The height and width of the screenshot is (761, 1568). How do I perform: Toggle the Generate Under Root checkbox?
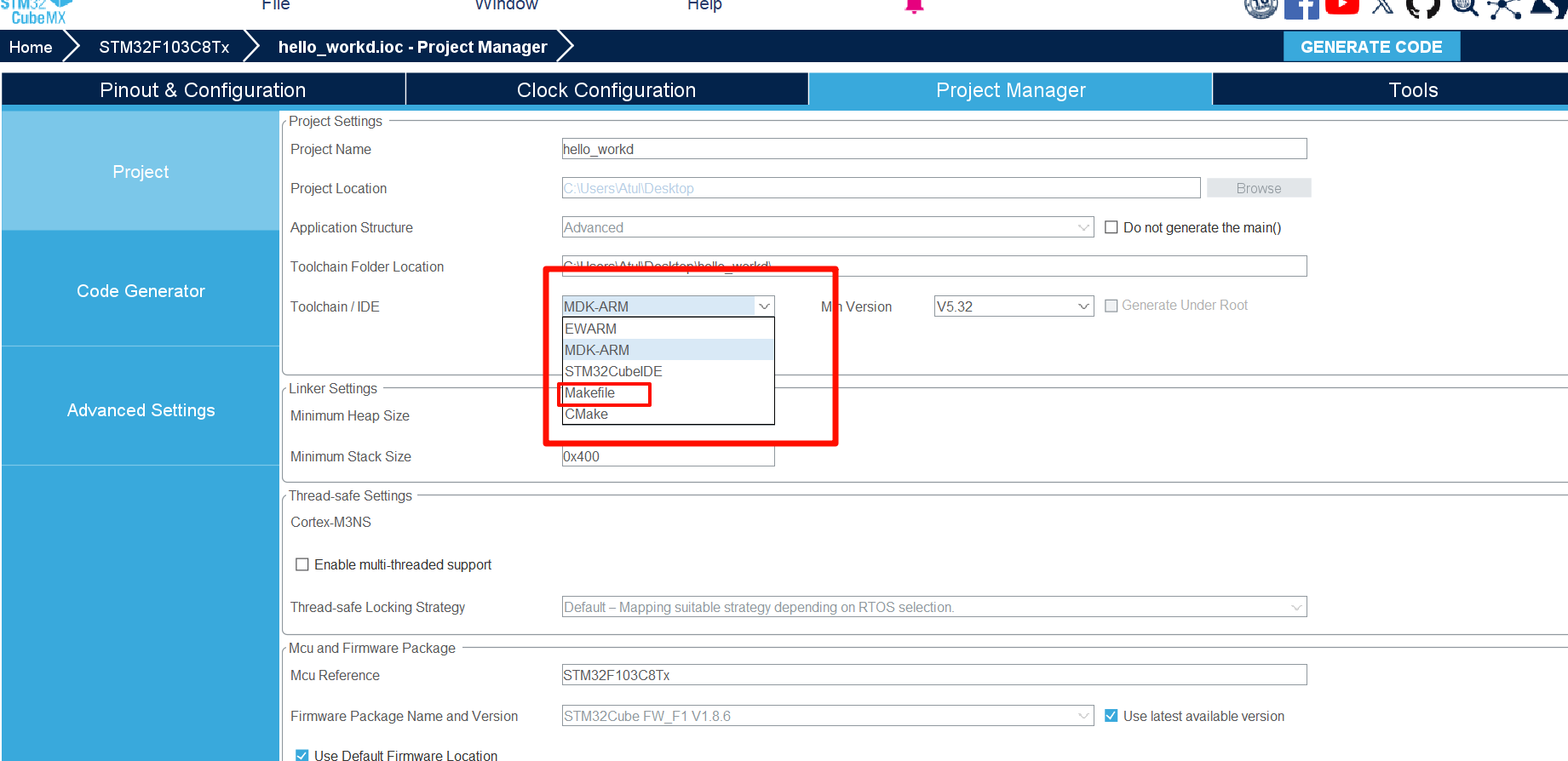coord(1111,306)
